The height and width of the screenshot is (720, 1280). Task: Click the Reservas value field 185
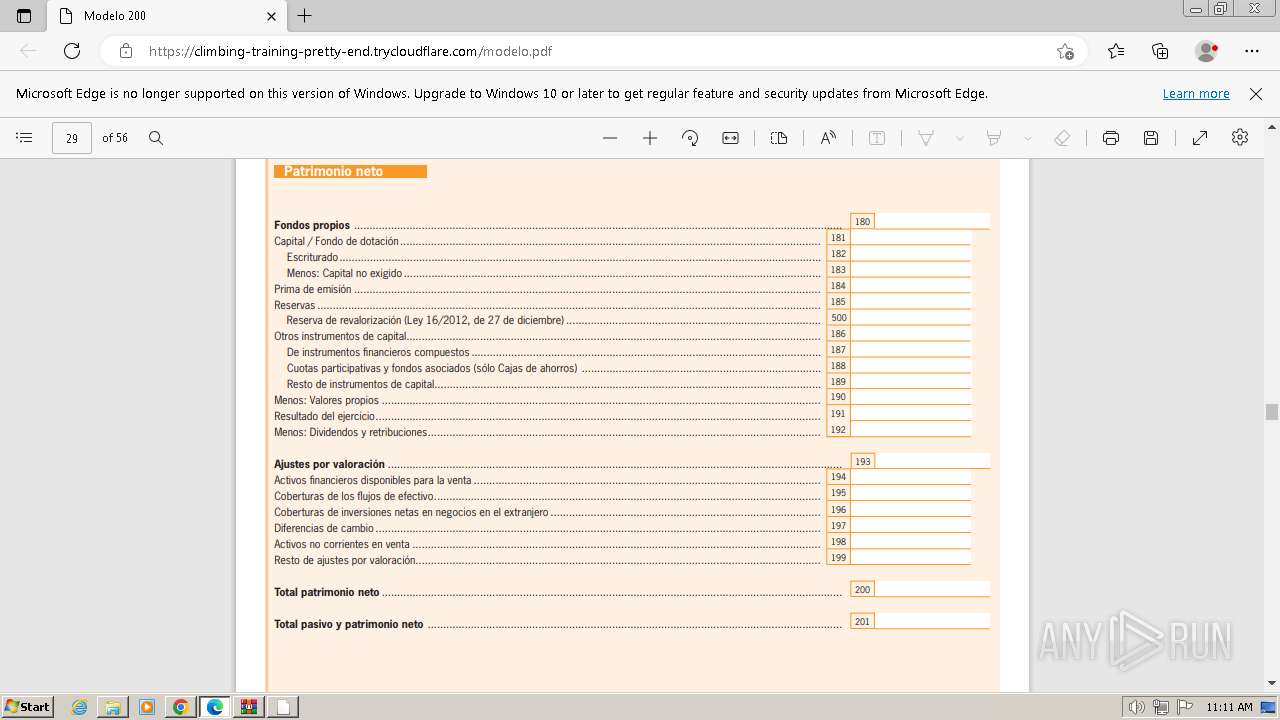point(910,302)
